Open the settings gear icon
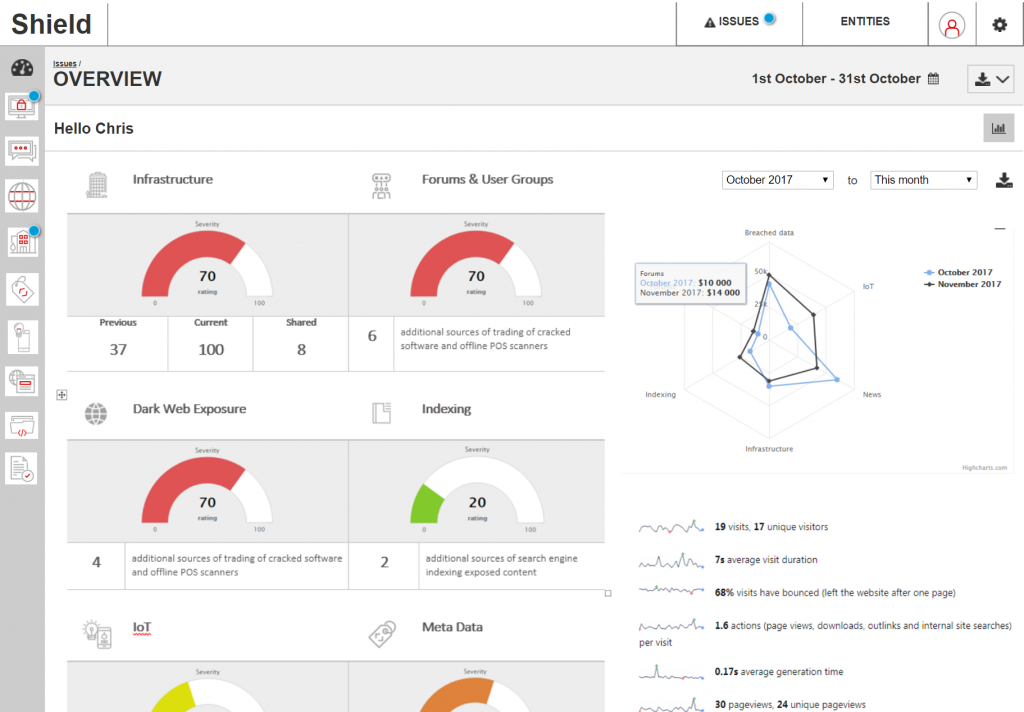The height and width of the screenshot is (712, 1024). pyautogui.click(x=999, y=25)
